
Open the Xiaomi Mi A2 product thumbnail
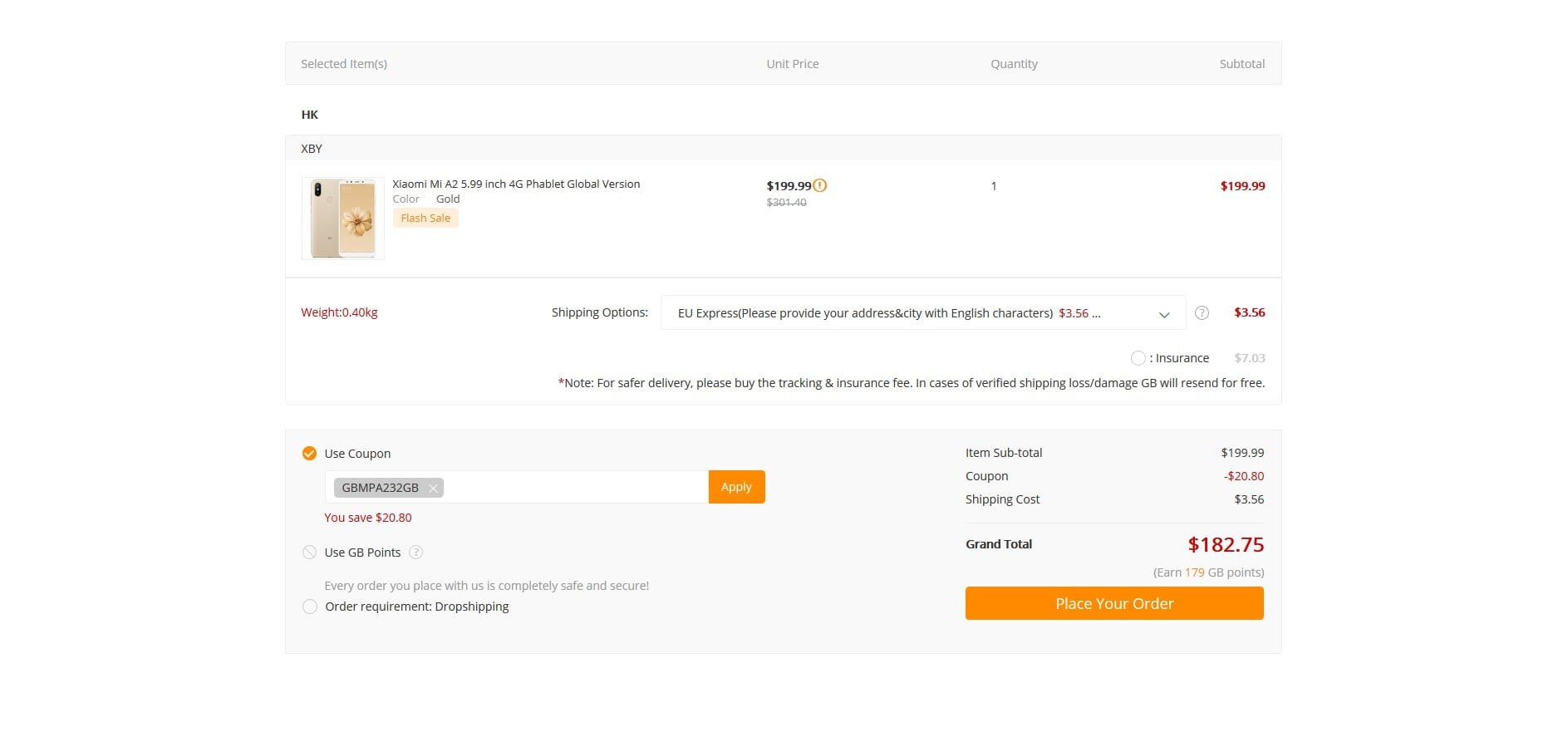[x=342, y=219]
